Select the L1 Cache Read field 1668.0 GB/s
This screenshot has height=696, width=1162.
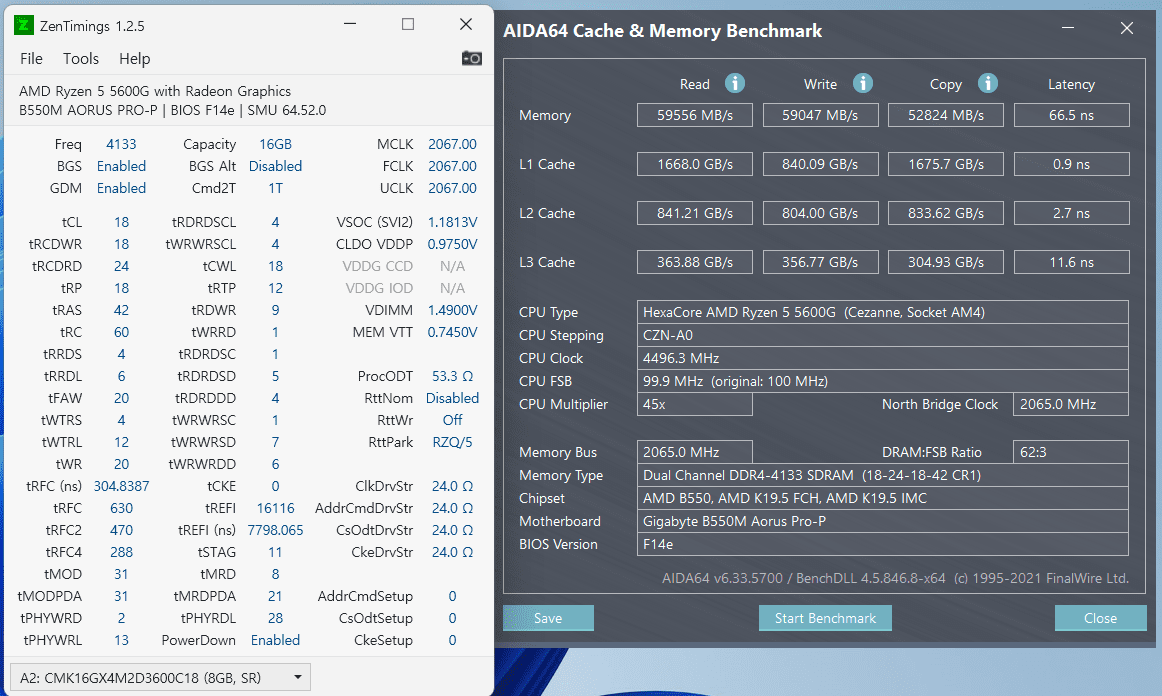pyautogui.click(x=694, y=164)
